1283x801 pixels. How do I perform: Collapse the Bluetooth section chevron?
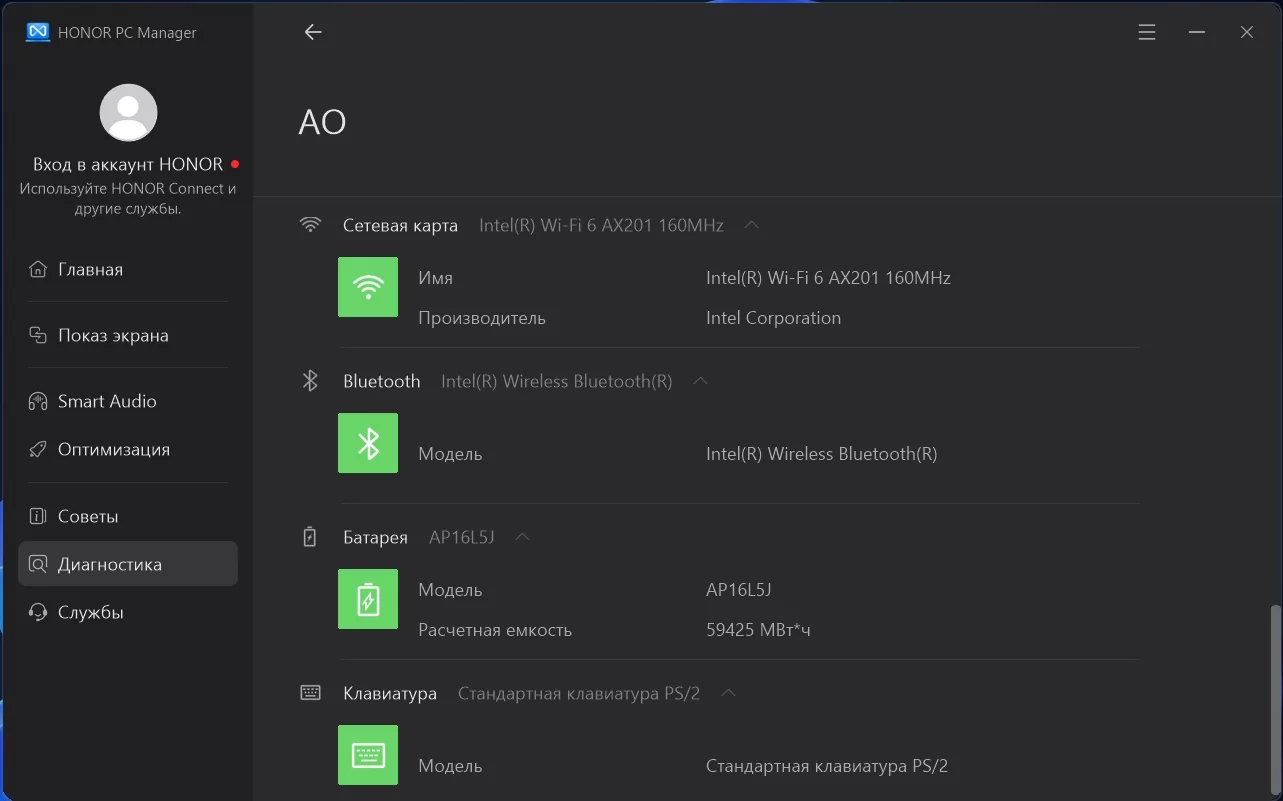click(701, 381)
